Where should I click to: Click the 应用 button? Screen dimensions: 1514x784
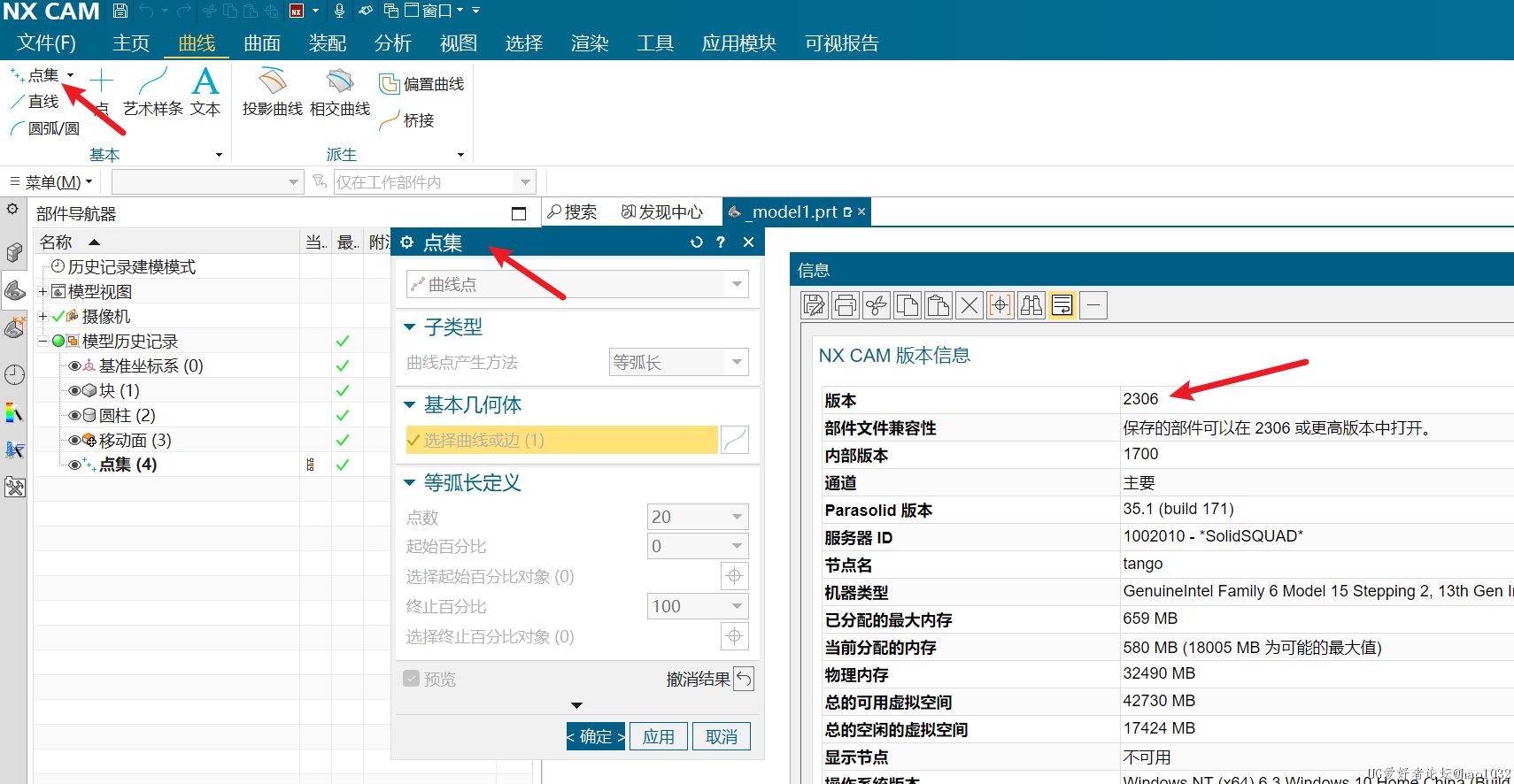[659, 736]
